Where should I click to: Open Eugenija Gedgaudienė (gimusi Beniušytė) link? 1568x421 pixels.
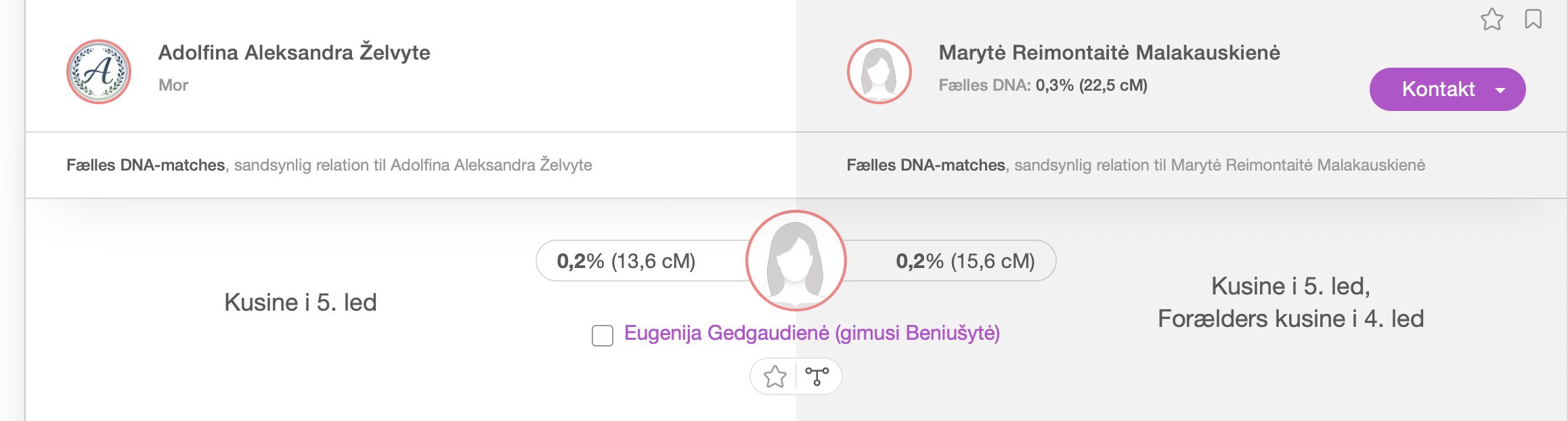(812, 333)
